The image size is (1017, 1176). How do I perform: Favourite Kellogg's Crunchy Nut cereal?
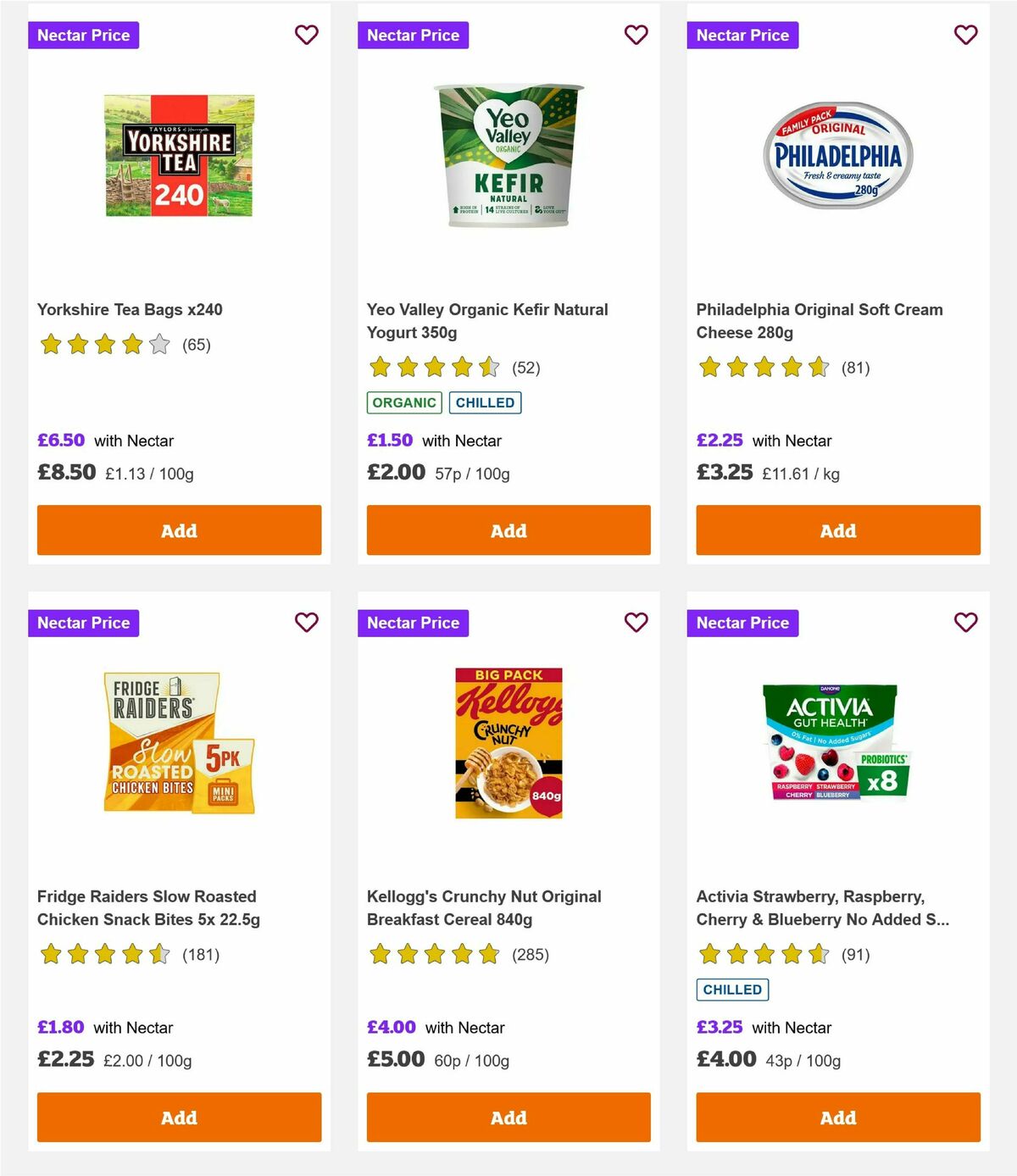(x=636, y=623)
